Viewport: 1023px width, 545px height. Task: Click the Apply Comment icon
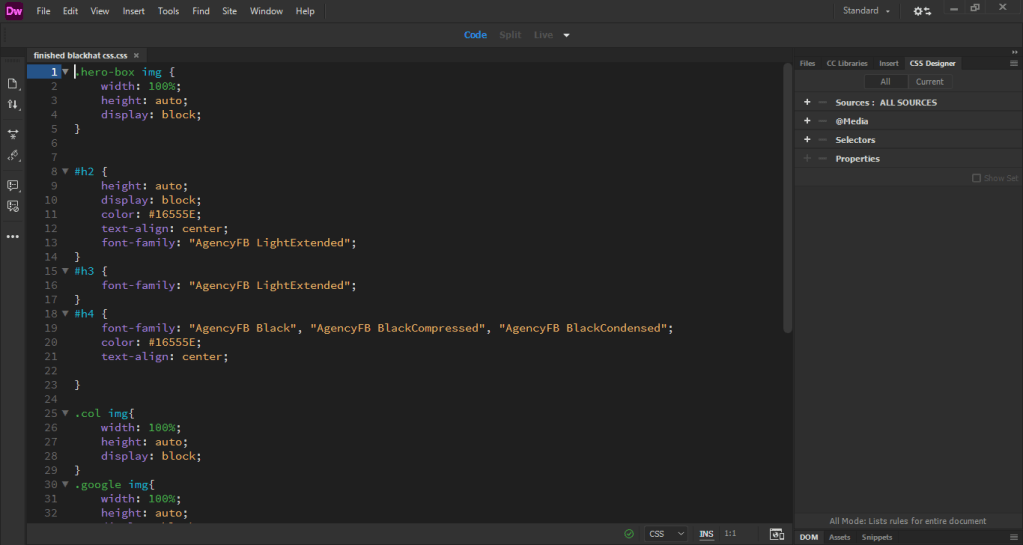(x=13, y=185)
